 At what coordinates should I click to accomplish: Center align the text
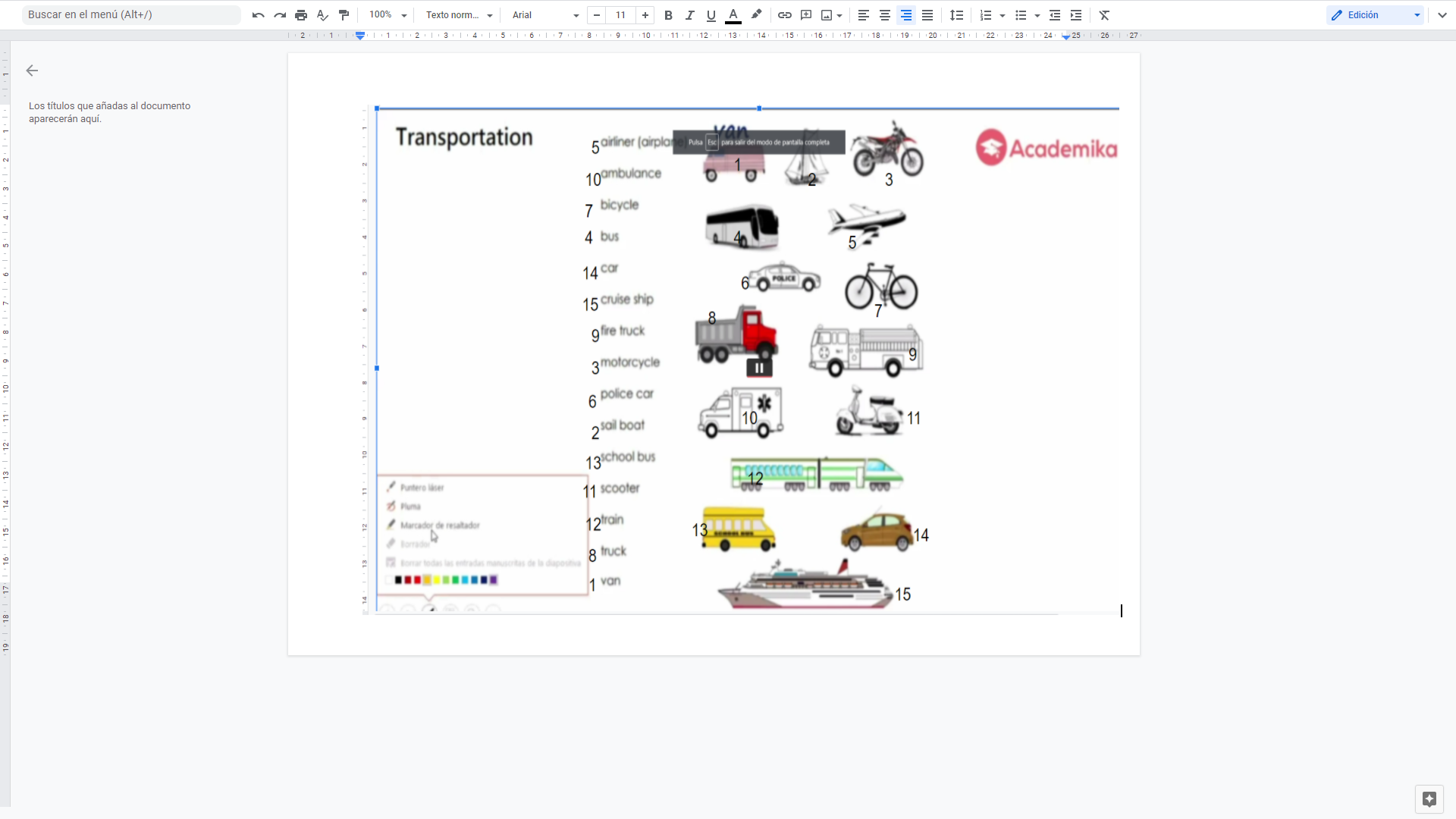point(885,15)
